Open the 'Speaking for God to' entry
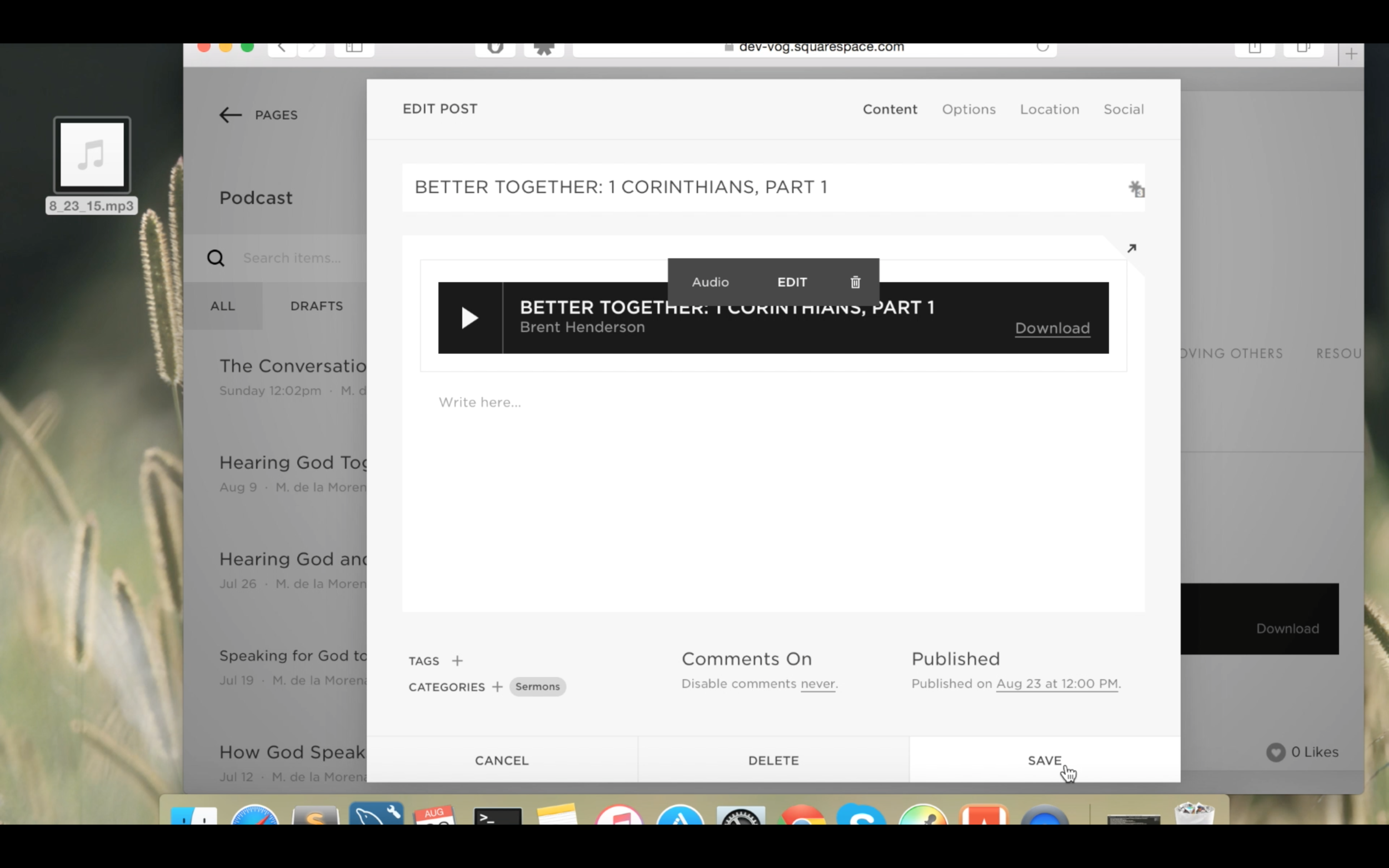The width and height of the screenshot is (1389, 868). click(293, 666)
